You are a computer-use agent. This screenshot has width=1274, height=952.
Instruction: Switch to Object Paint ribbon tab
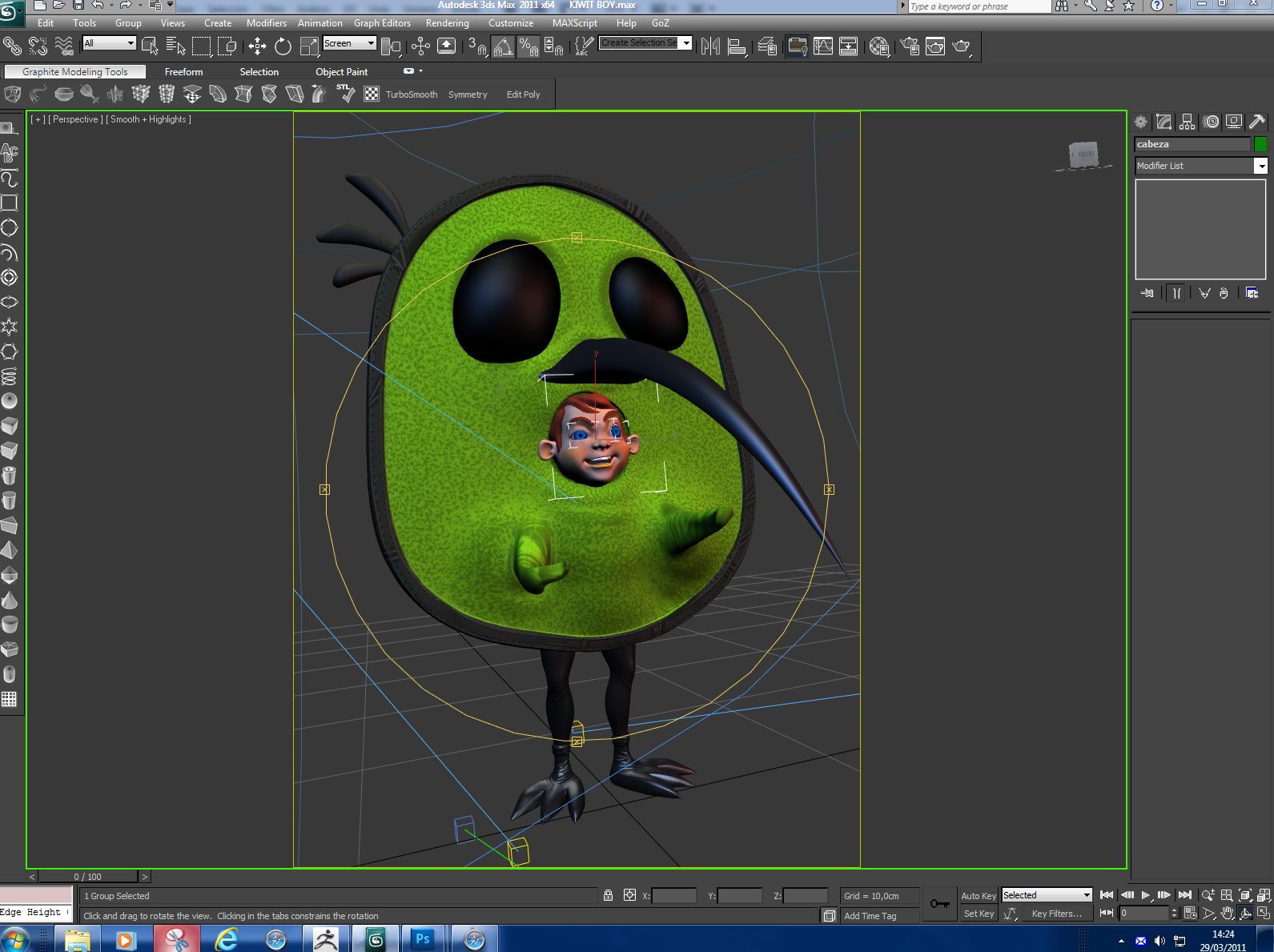tap(342, 72)
